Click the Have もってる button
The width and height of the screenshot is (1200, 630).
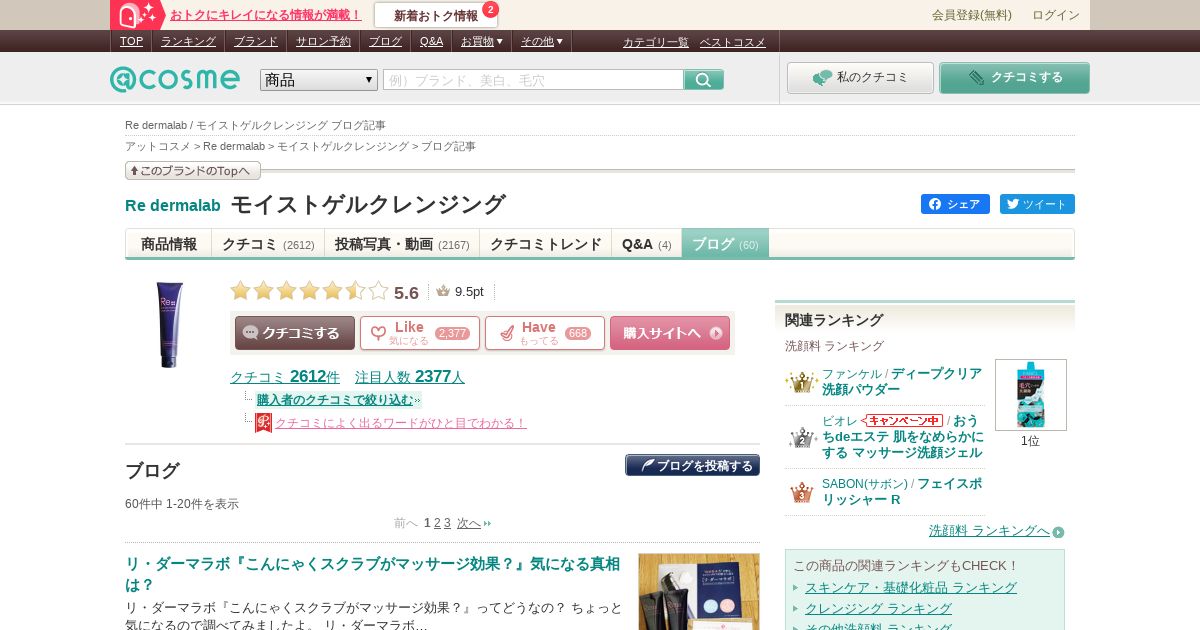[x=545, y=333]
